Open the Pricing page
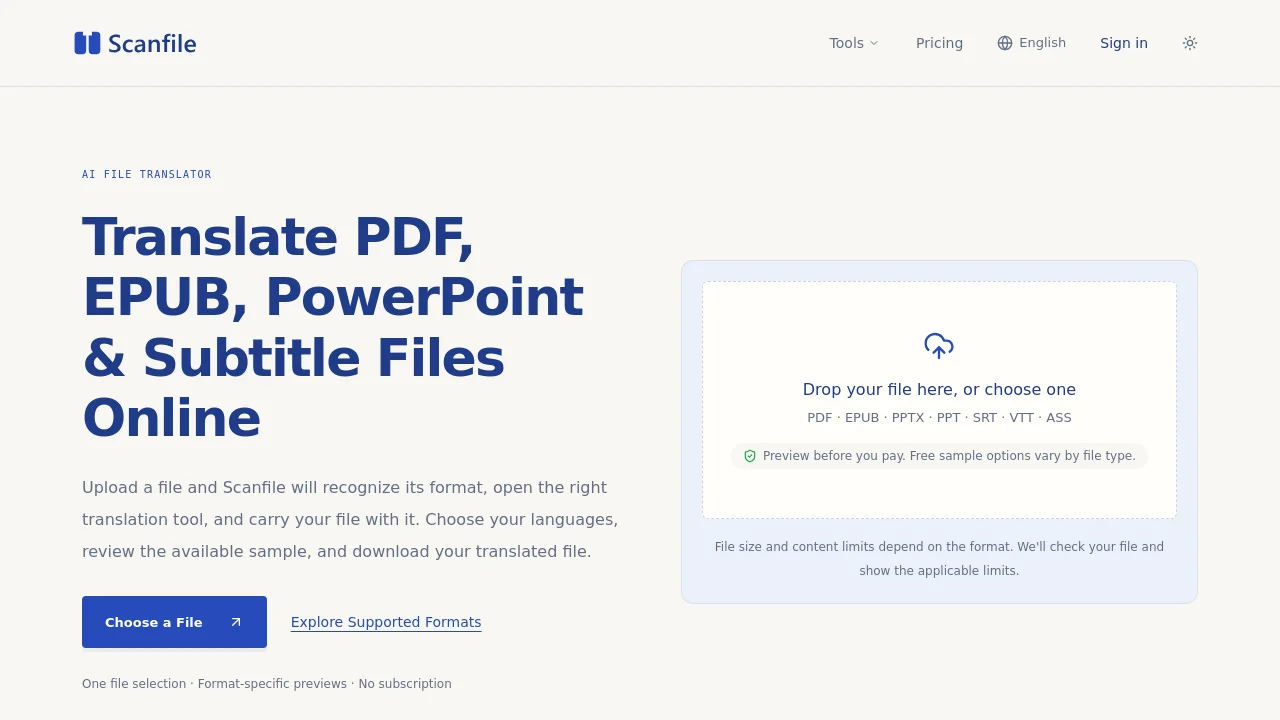 (939, 43)
